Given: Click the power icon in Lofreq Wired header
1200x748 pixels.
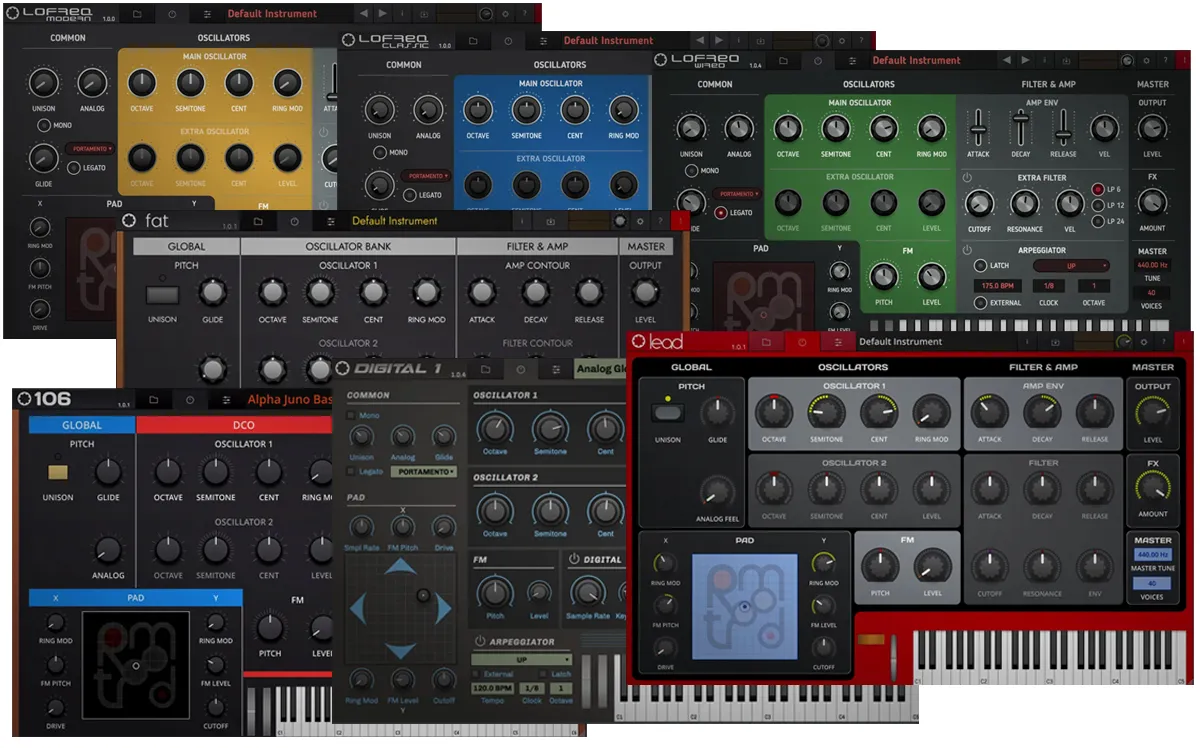Looking at the screenshot, I should [x=818, y=60].
